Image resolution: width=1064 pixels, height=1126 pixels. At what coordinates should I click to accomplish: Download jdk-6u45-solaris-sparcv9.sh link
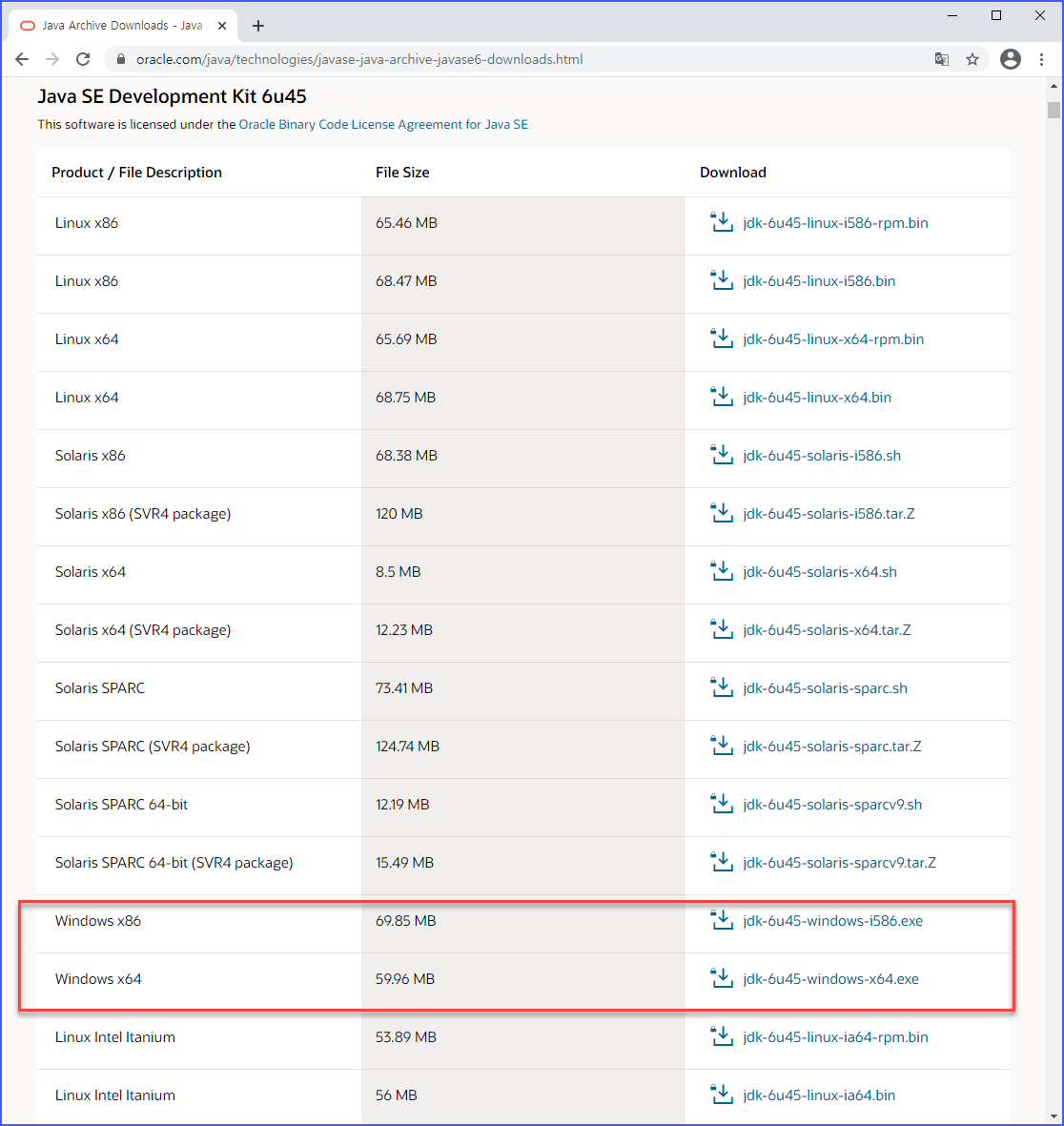[x=833, y=805]
